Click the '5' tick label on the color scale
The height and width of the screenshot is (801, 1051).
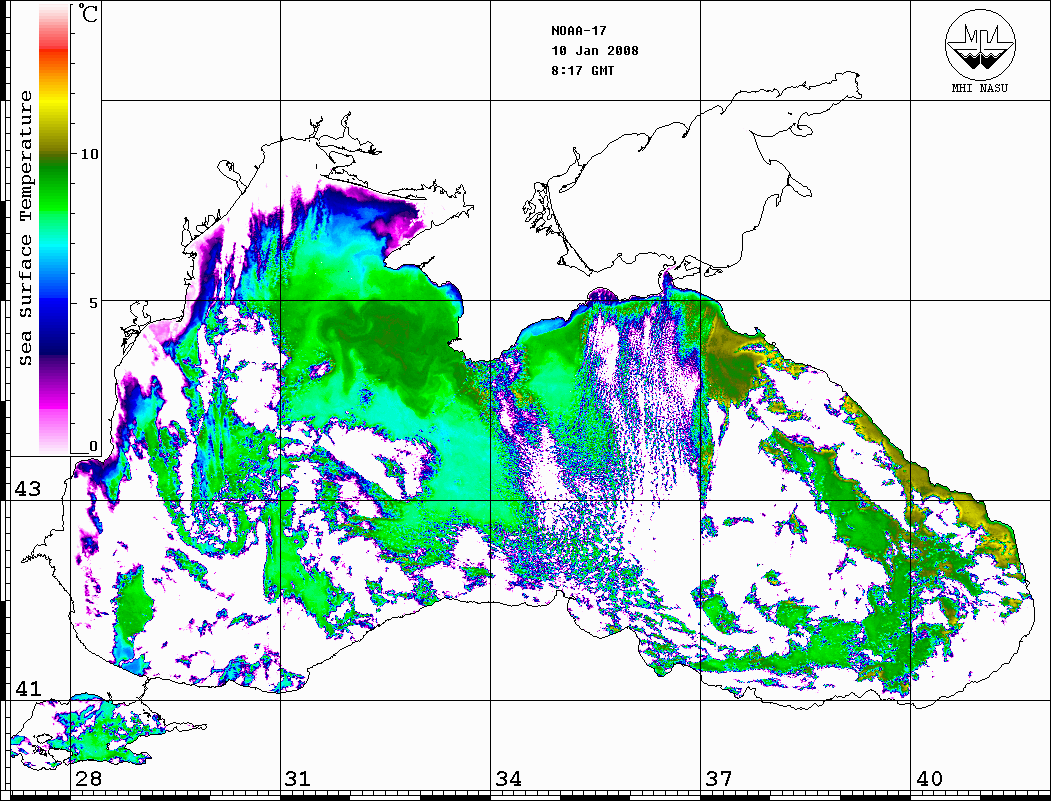(x=93, y=303)
